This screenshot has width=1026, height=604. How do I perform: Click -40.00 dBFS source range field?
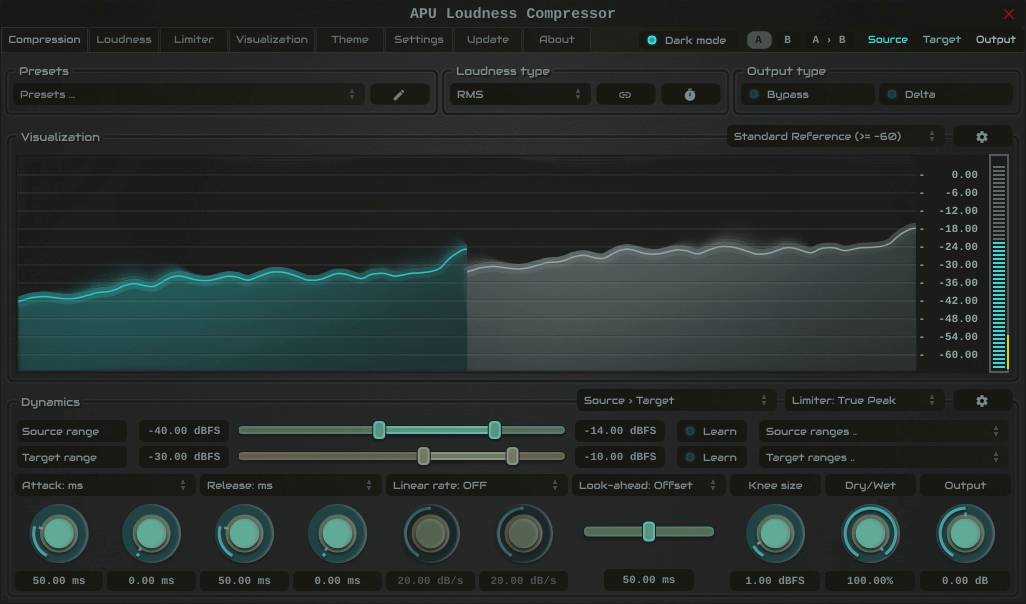click(x=184, y=431)
